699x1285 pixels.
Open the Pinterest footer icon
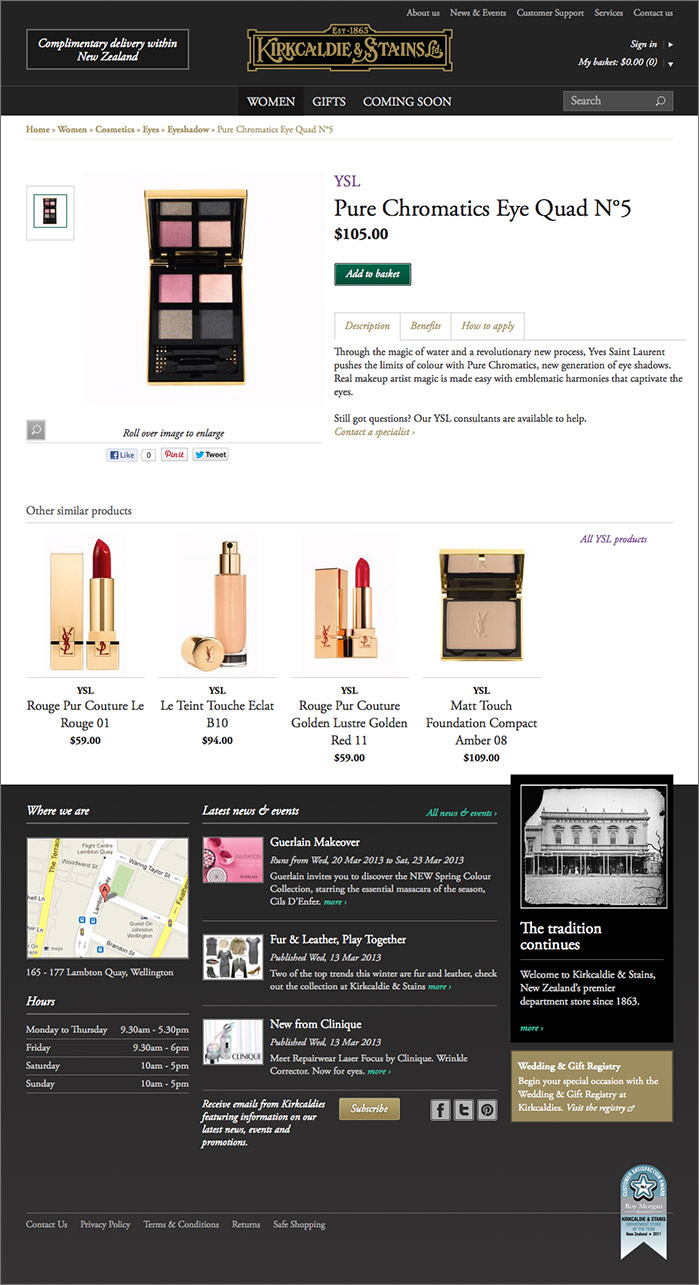pyautogui.click(x=486, y=1109)
